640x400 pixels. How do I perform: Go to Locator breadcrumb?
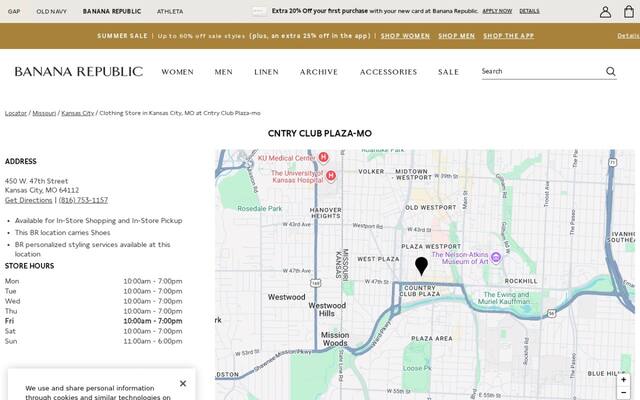coord(16,113)
